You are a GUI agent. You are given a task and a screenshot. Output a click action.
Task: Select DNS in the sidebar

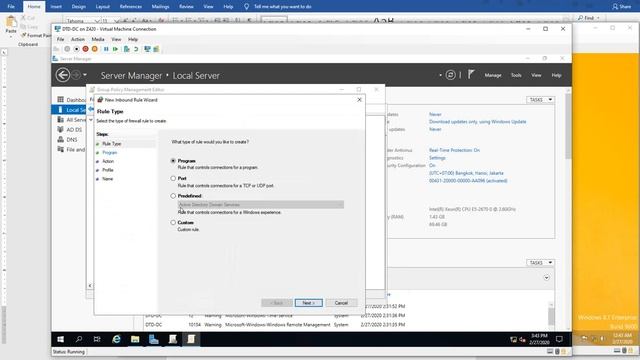67,140
